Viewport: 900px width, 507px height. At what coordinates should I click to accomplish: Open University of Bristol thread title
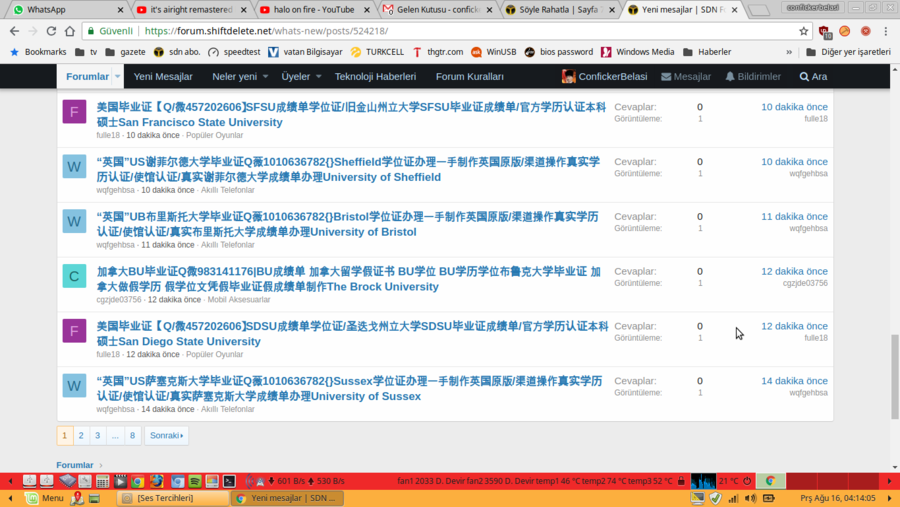(347, 224)
